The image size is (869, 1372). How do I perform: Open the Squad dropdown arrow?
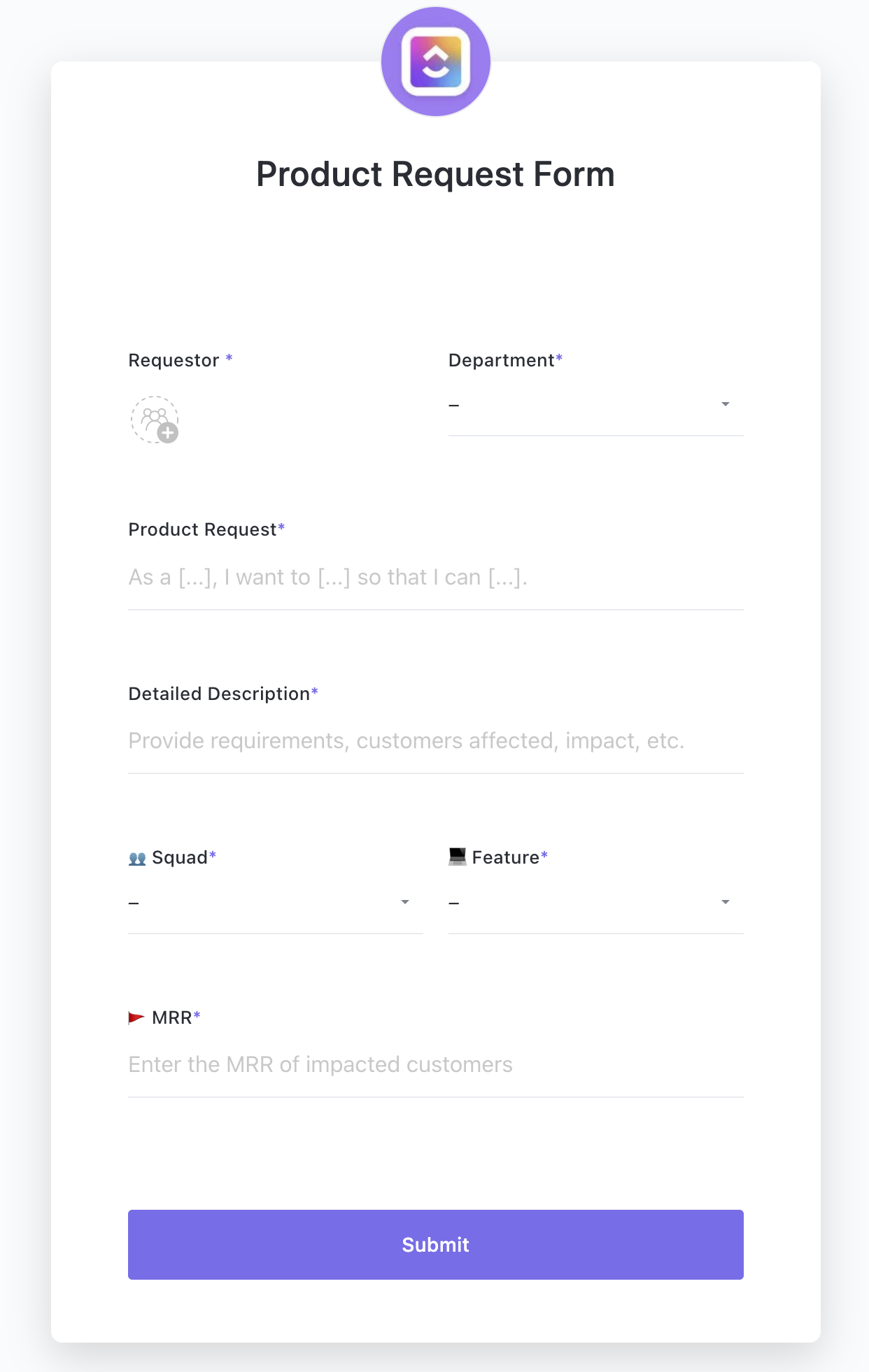(405, 902)
